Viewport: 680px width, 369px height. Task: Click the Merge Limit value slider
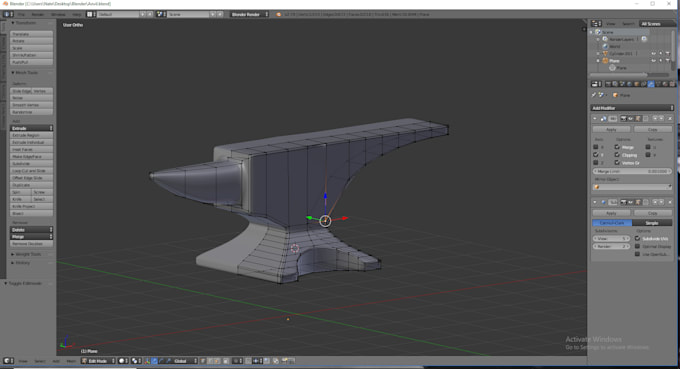632,171
